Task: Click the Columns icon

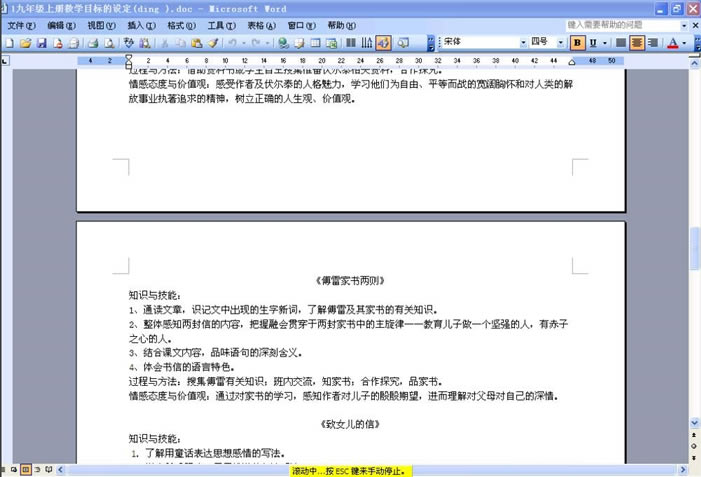Action: (x=351, y=43)
